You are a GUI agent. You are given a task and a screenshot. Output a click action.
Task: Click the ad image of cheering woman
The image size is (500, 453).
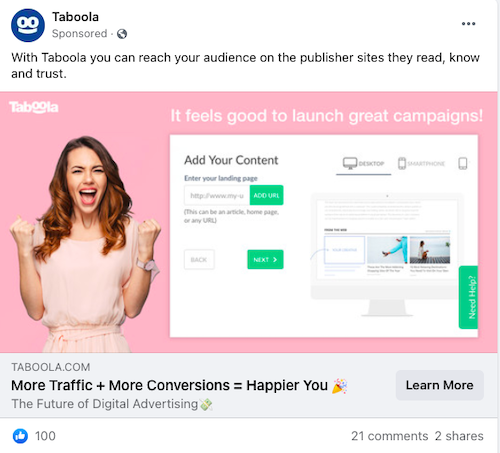click(85, 243)
